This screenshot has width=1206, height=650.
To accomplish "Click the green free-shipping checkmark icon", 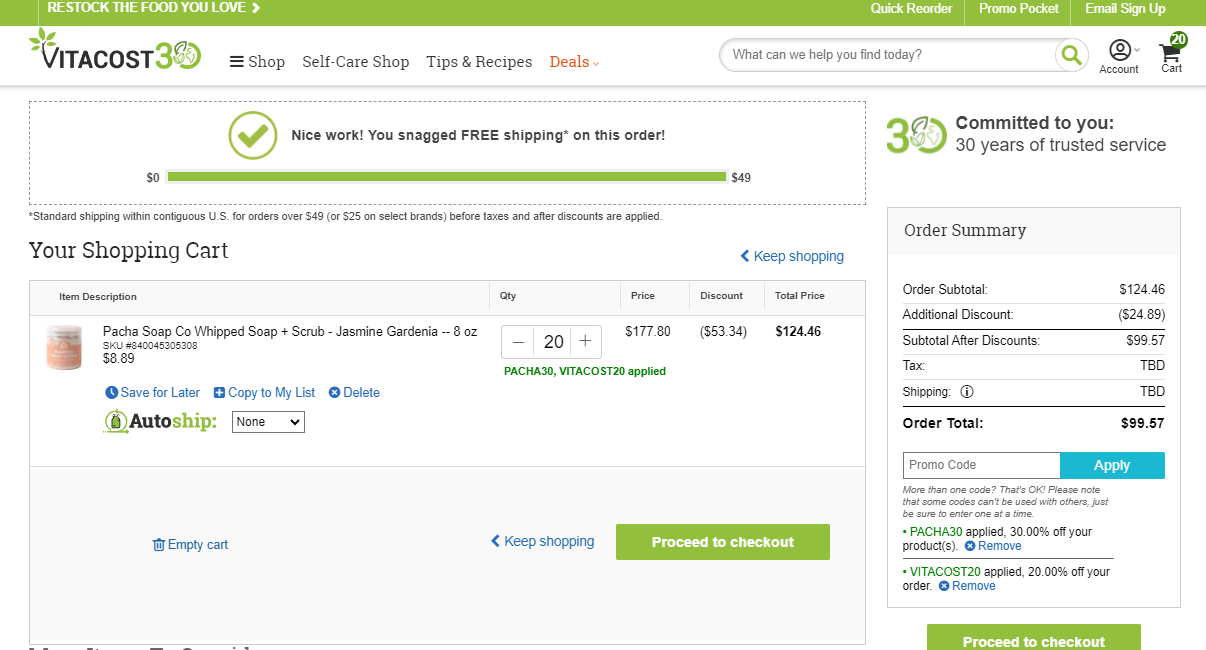I will point(253,135).
